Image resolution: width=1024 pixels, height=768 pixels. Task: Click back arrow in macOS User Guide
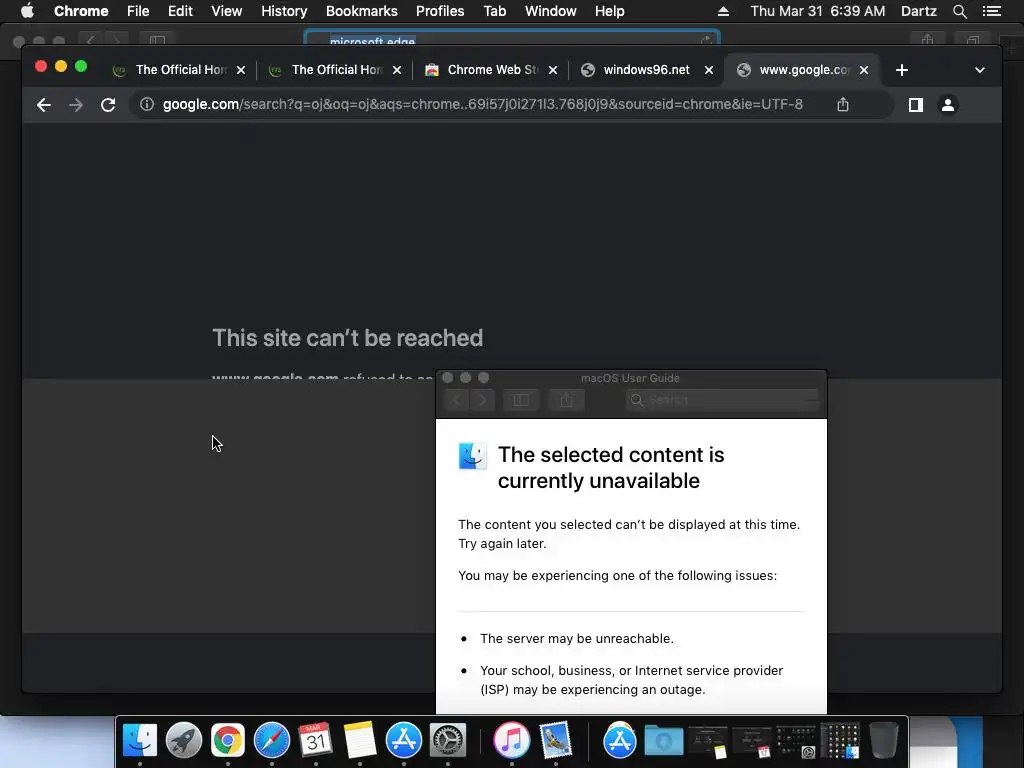point(456,400)
